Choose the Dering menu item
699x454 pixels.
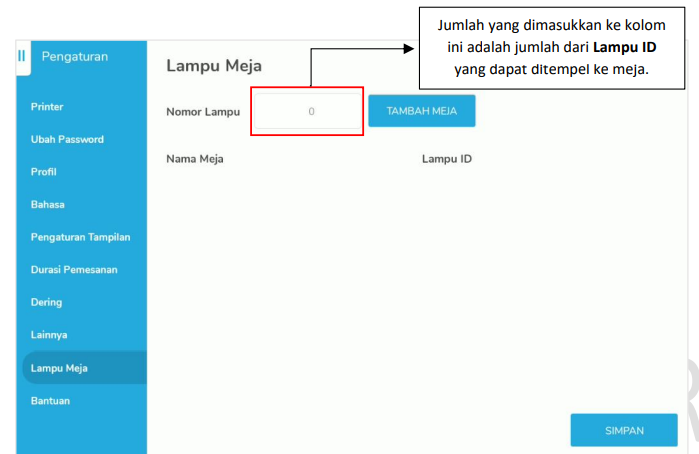point(46,302)
